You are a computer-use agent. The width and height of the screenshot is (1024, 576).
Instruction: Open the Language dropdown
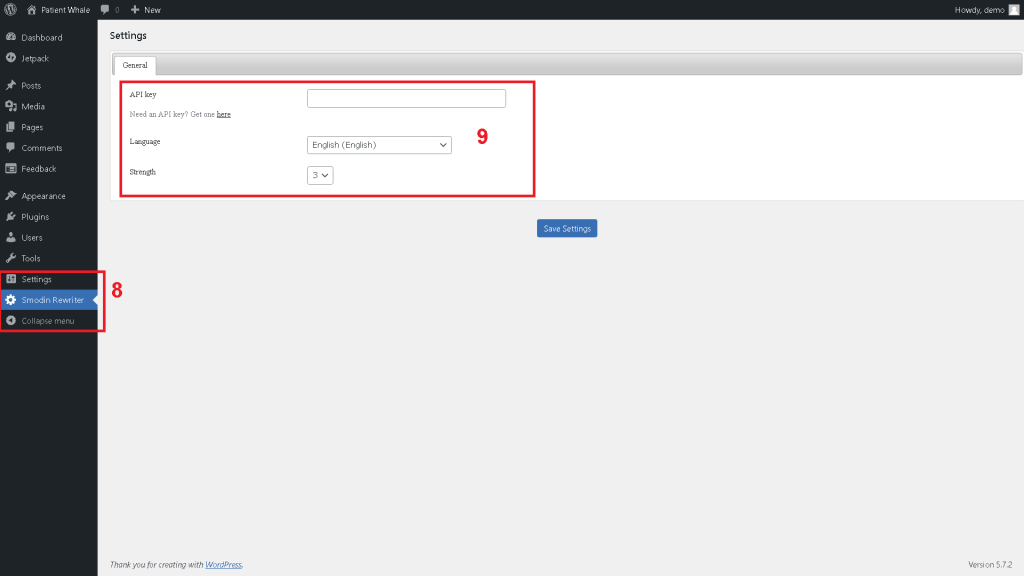378,144
